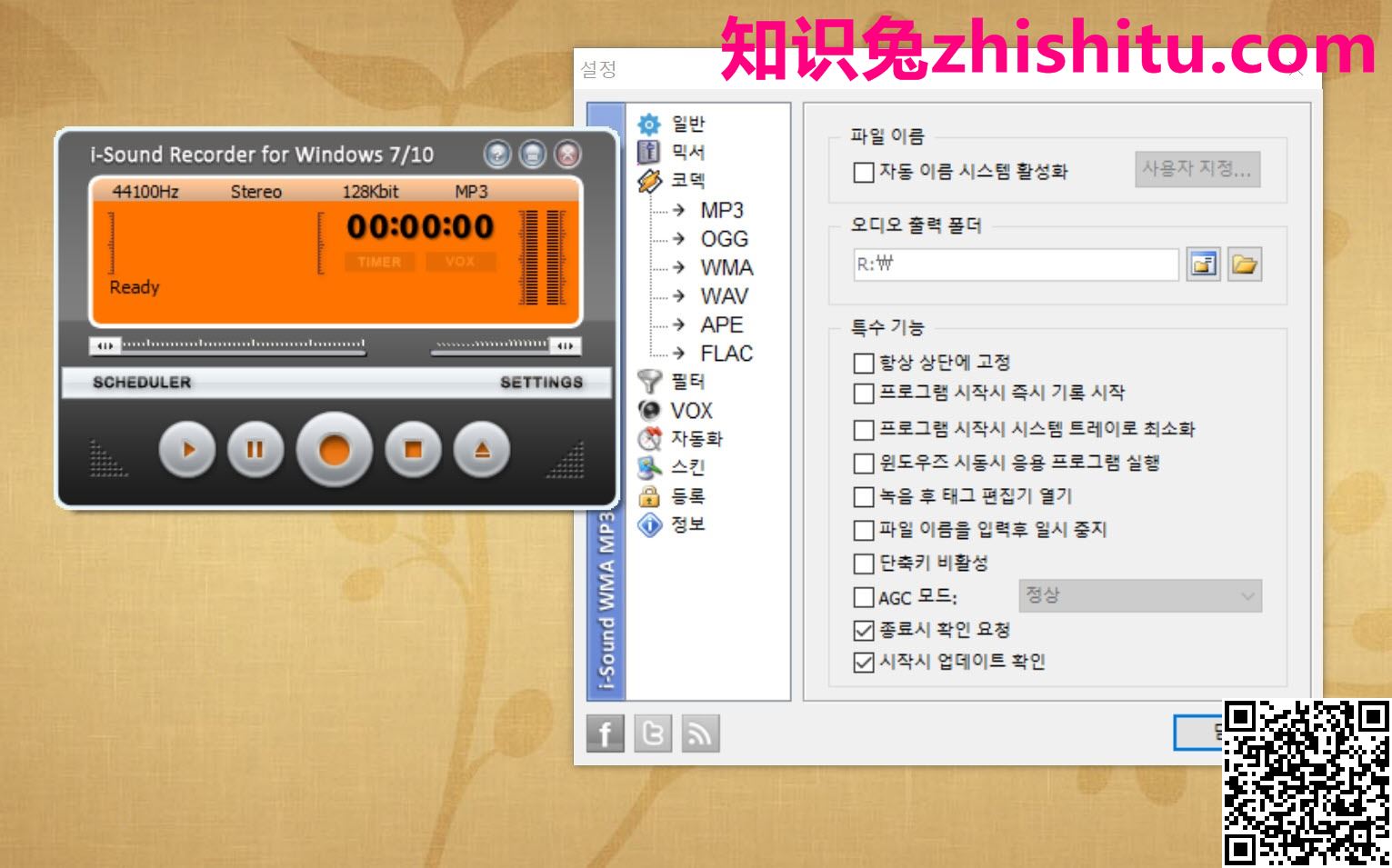Adjust the left slider under the display
Image resolution: width=1392 pixels, height=868 pixels.
click(x=228, y=345)
